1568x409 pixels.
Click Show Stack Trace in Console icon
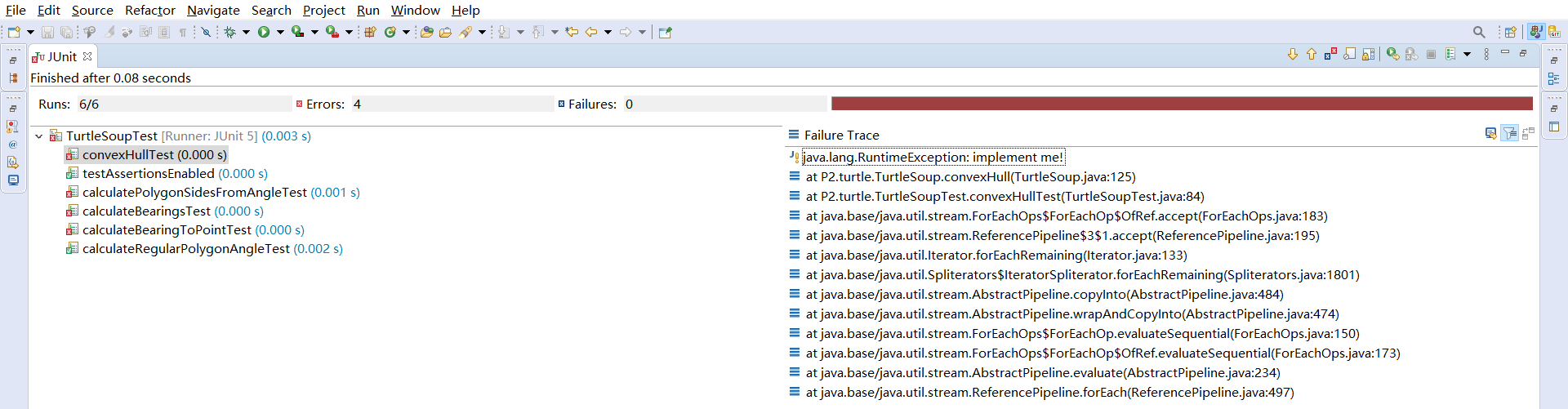tap(1490, 133)
